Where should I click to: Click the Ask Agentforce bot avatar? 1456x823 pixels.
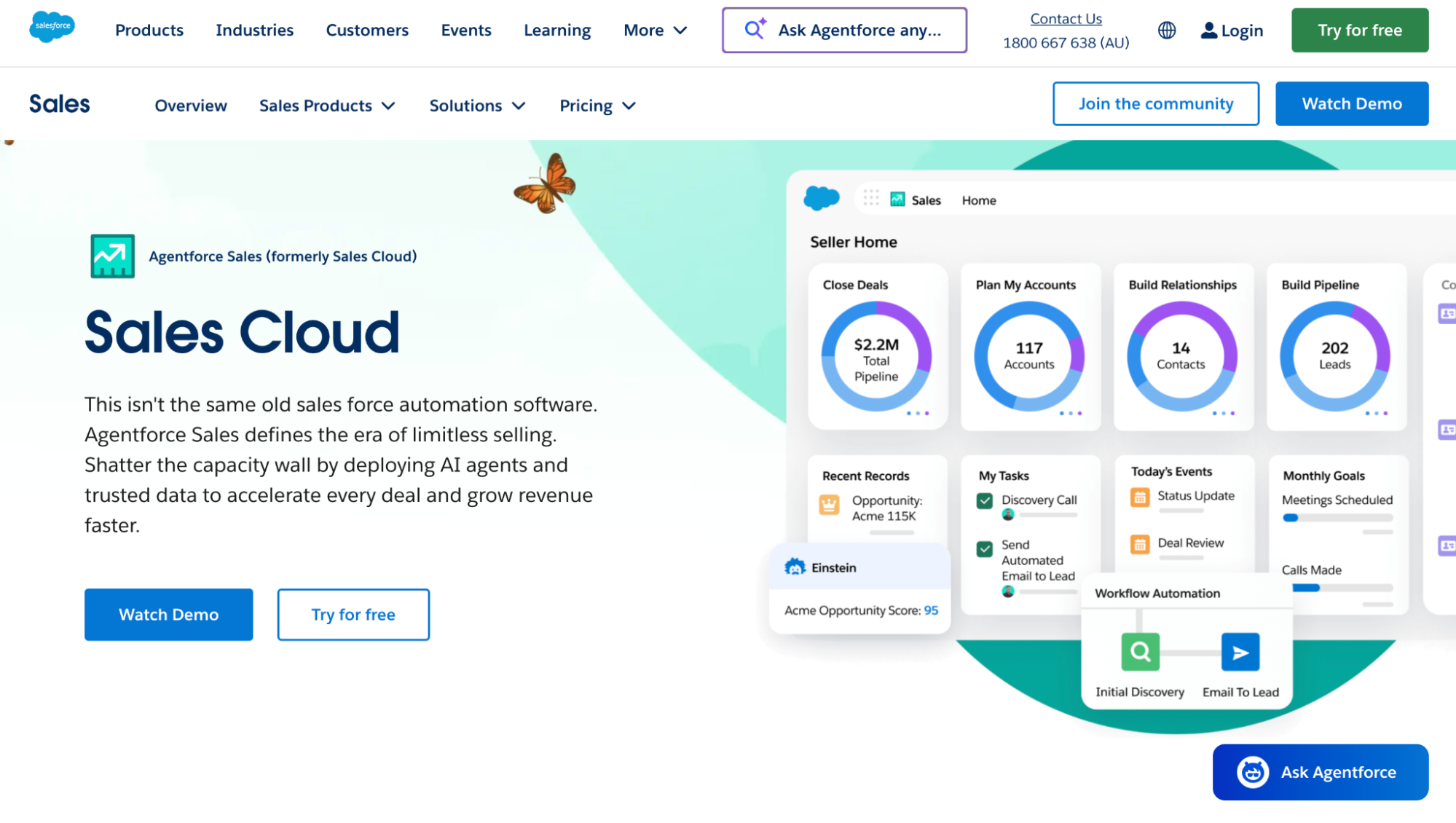[x=1253, y=772]
